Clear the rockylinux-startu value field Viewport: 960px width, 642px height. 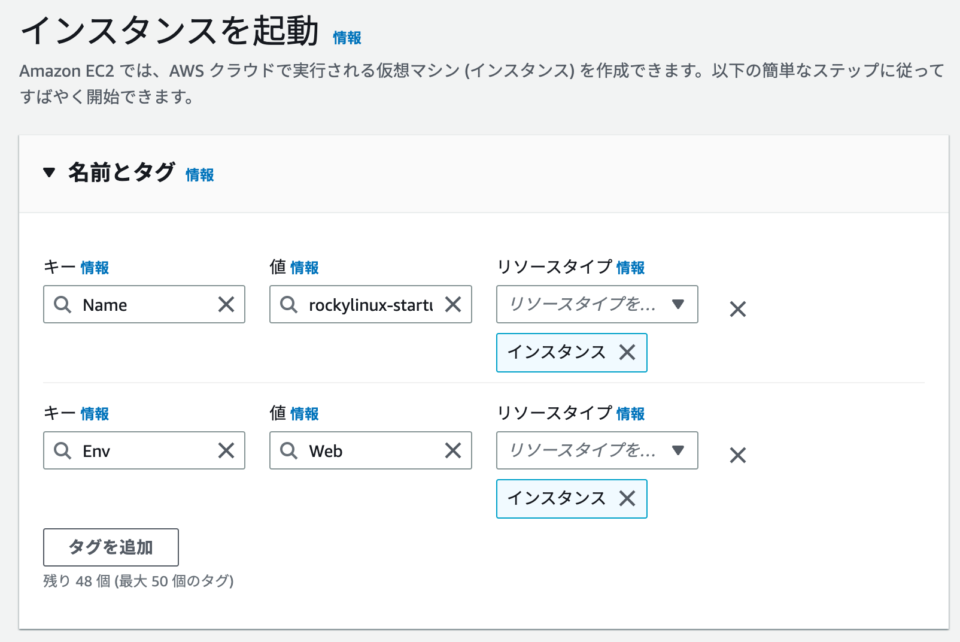point(454,304)
